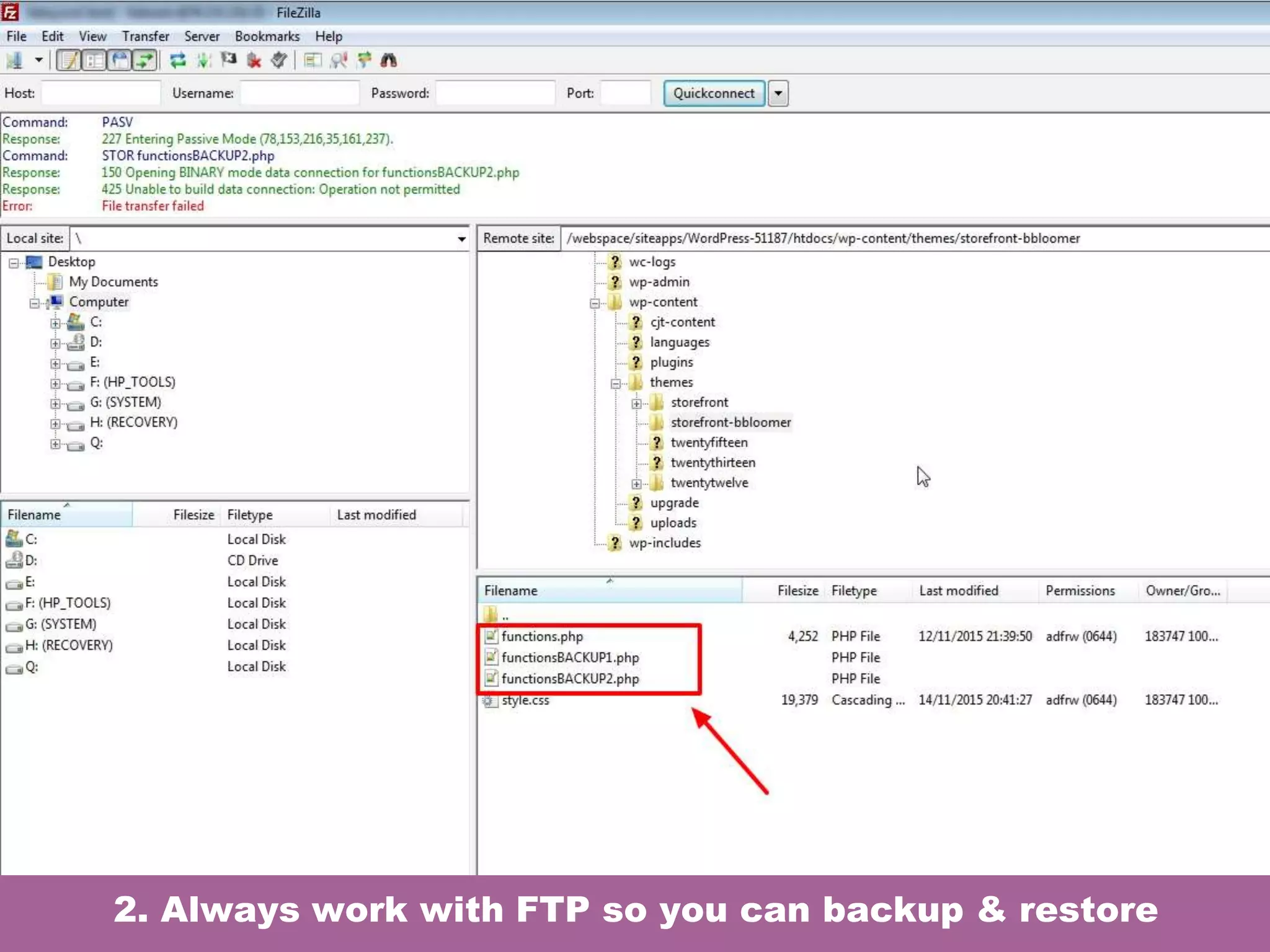Expand the C: drive in local tree
Image resolution: width=1270 pixels, height=952 pixels.
56,323
